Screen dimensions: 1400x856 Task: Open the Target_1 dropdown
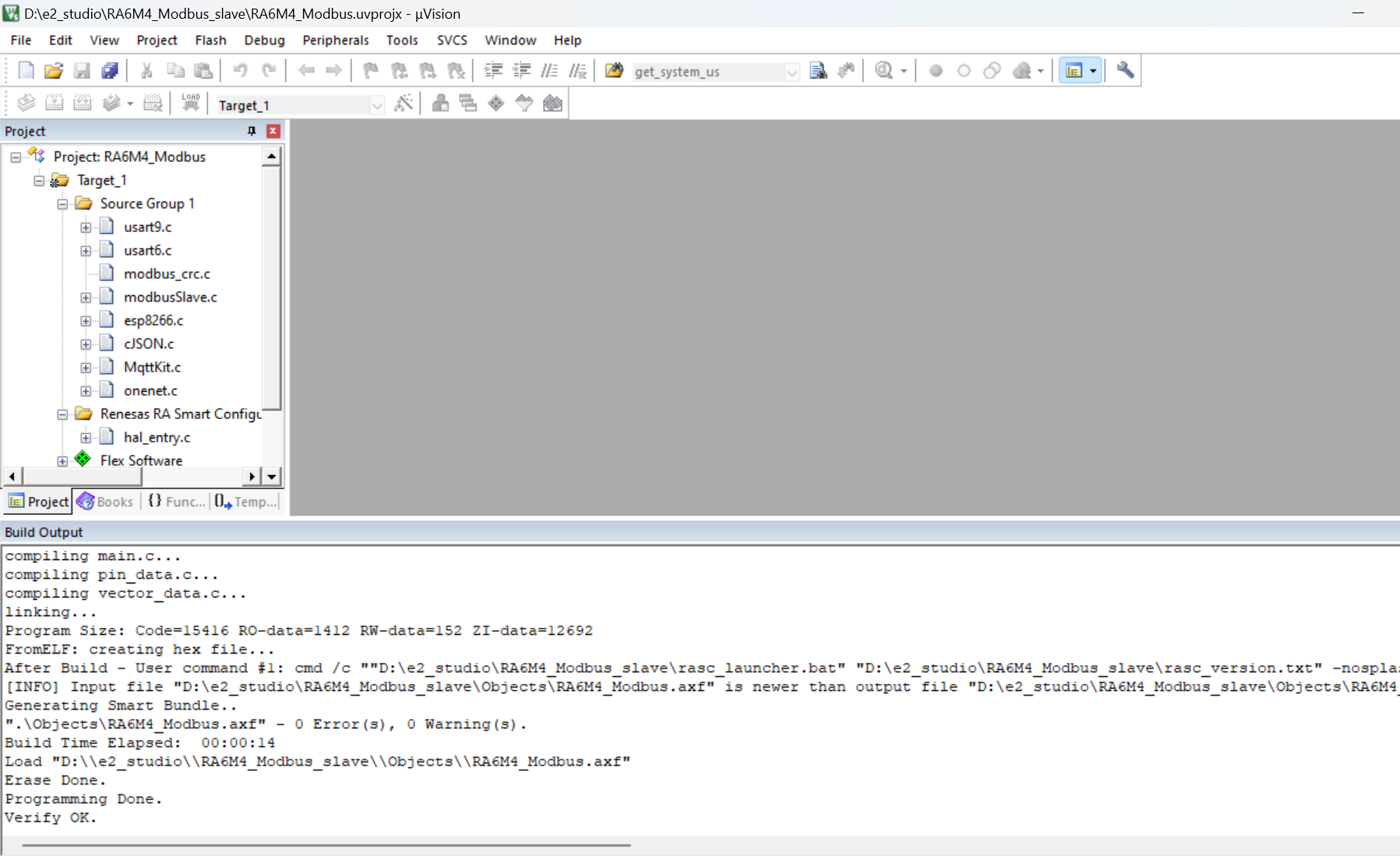[x=300, y=104]
